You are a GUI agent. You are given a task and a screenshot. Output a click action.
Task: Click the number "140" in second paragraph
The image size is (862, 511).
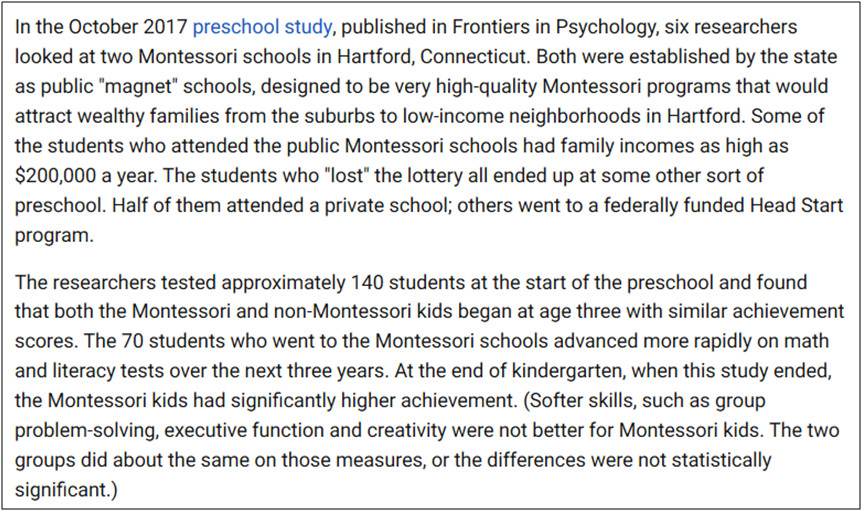[x=367, y=282]
